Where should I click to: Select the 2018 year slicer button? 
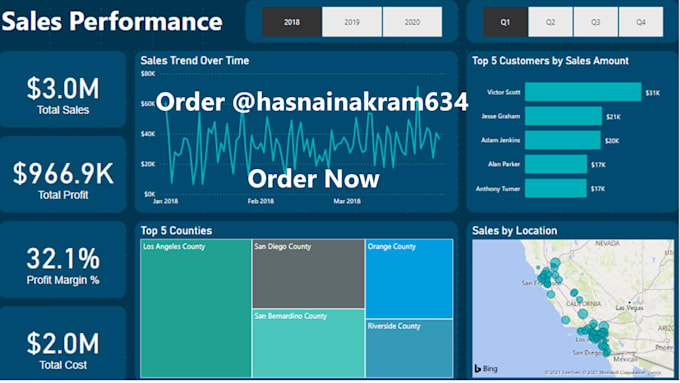point(292,22)
